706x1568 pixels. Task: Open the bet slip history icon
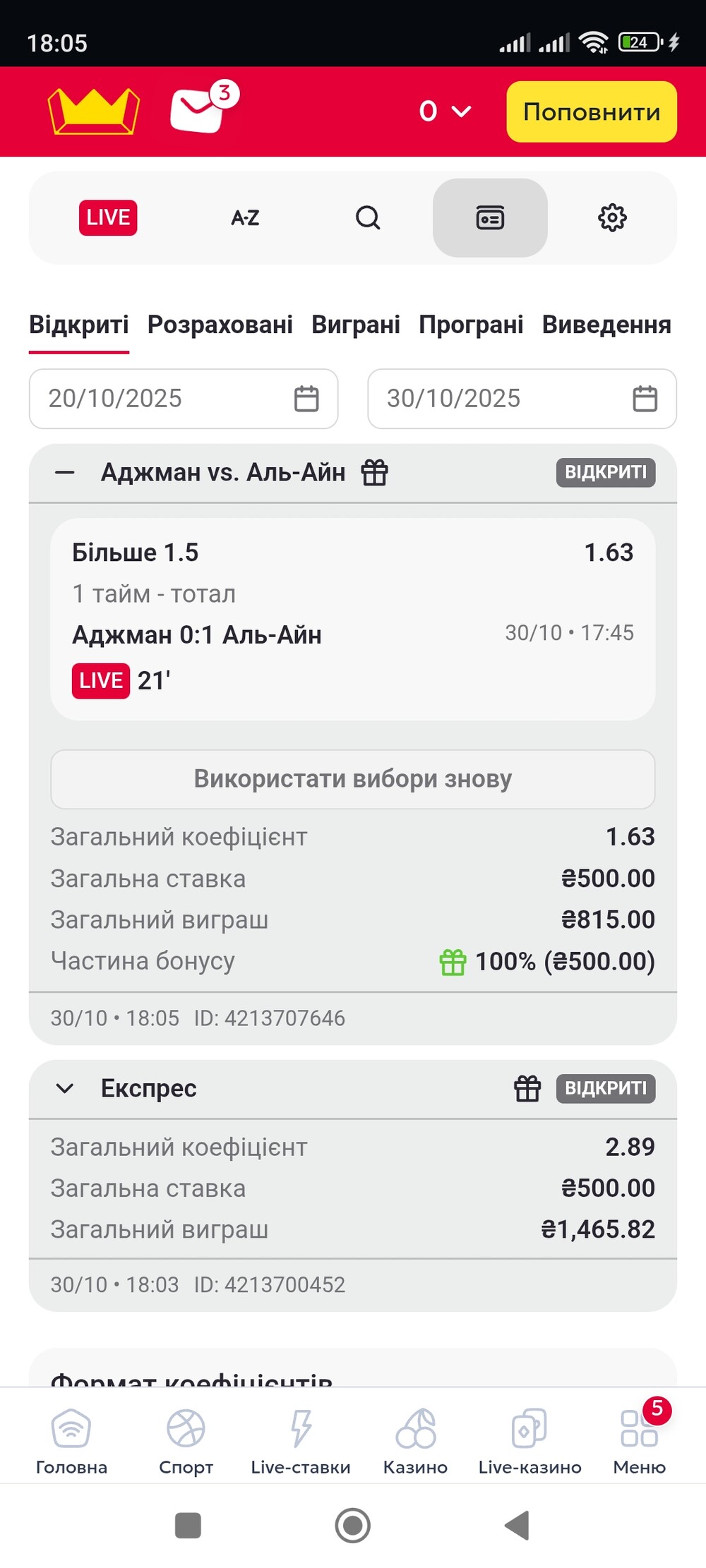coord(490,217)
